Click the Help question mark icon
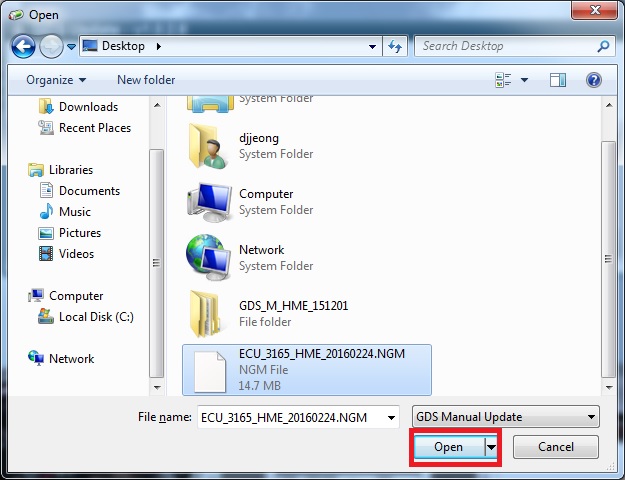Viewport: 625px width, 480px height. coord(594,80)
